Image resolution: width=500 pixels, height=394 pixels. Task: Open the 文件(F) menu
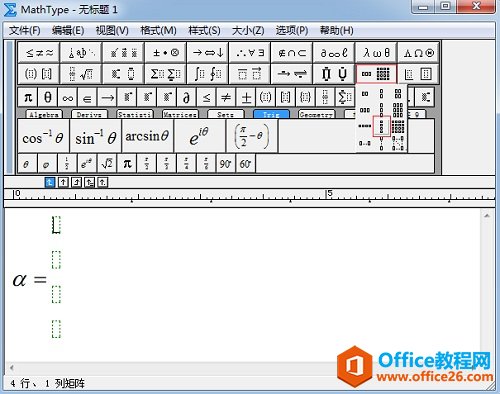pyautogui.click(x=25, y=31)
